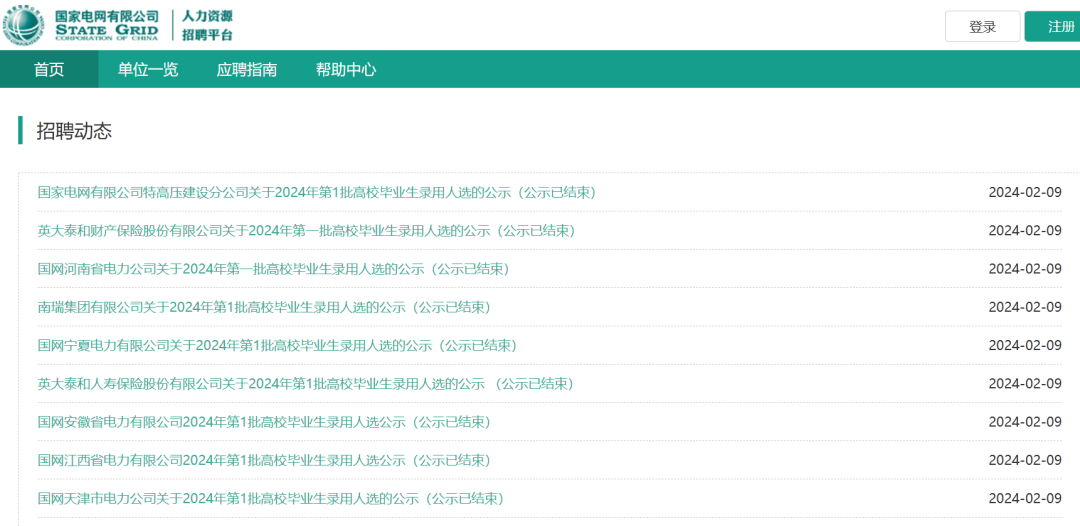Open the 国网宁夏电力 announcement link
The image size is (1080, 526).
[277, 345]
